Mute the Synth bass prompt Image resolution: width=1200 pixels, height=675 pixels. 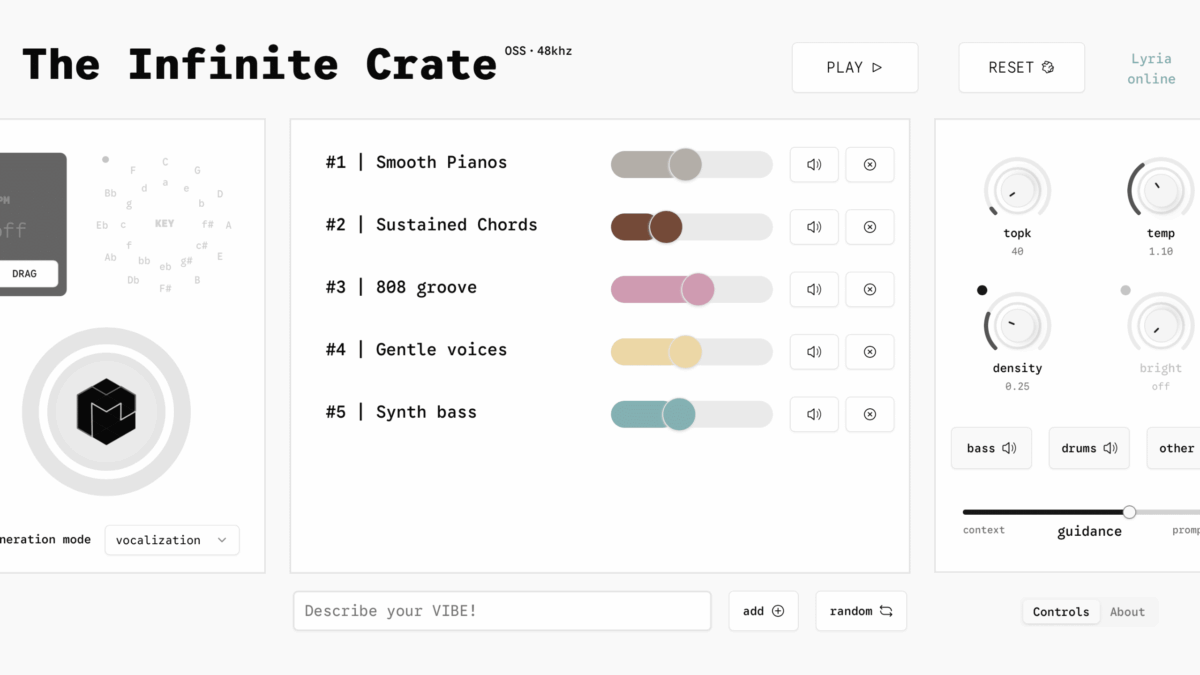pyautogui.click(x=814, y=414)
